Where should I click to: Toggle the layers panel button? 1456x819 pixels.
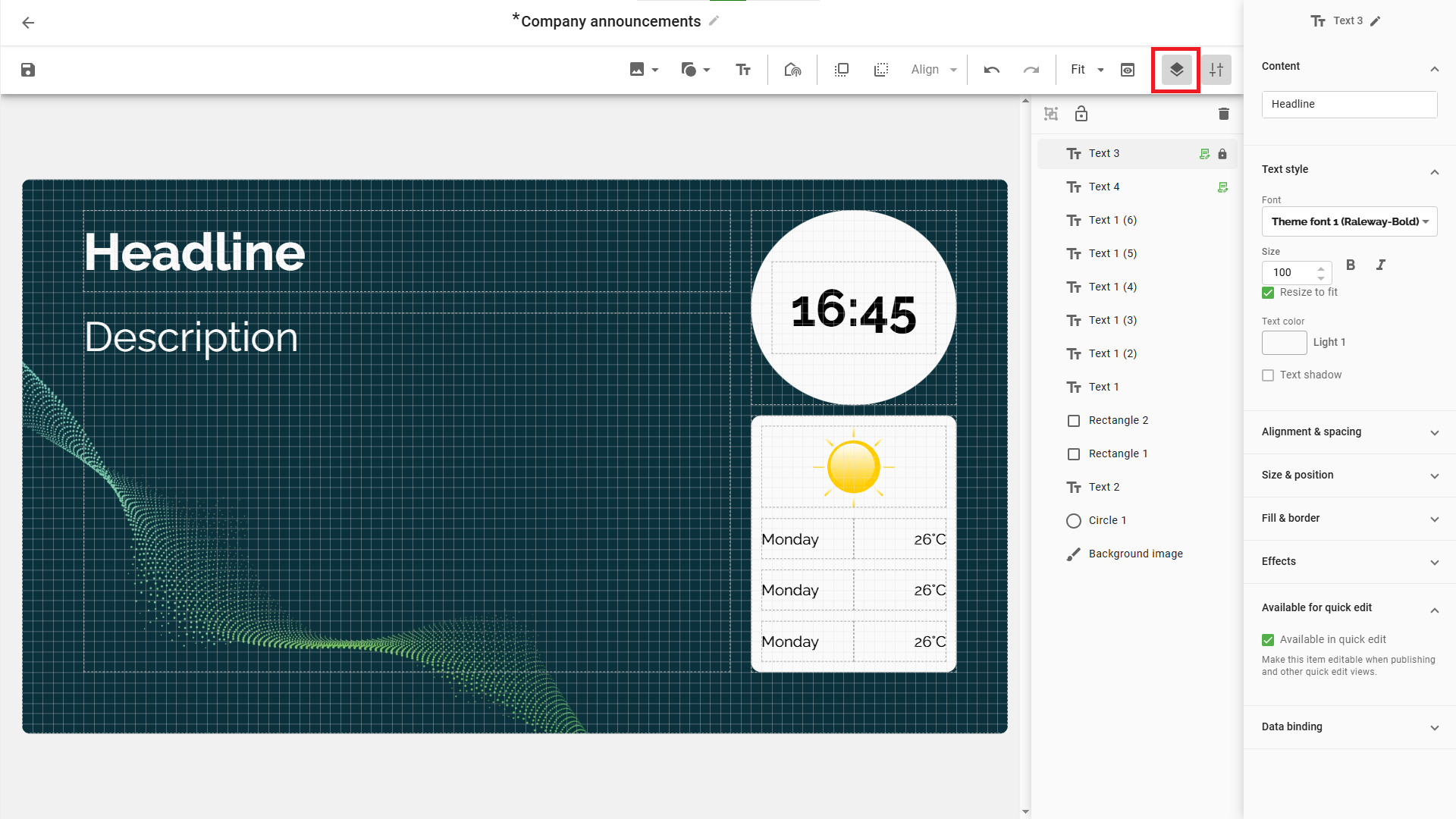tap(1177, 70)
